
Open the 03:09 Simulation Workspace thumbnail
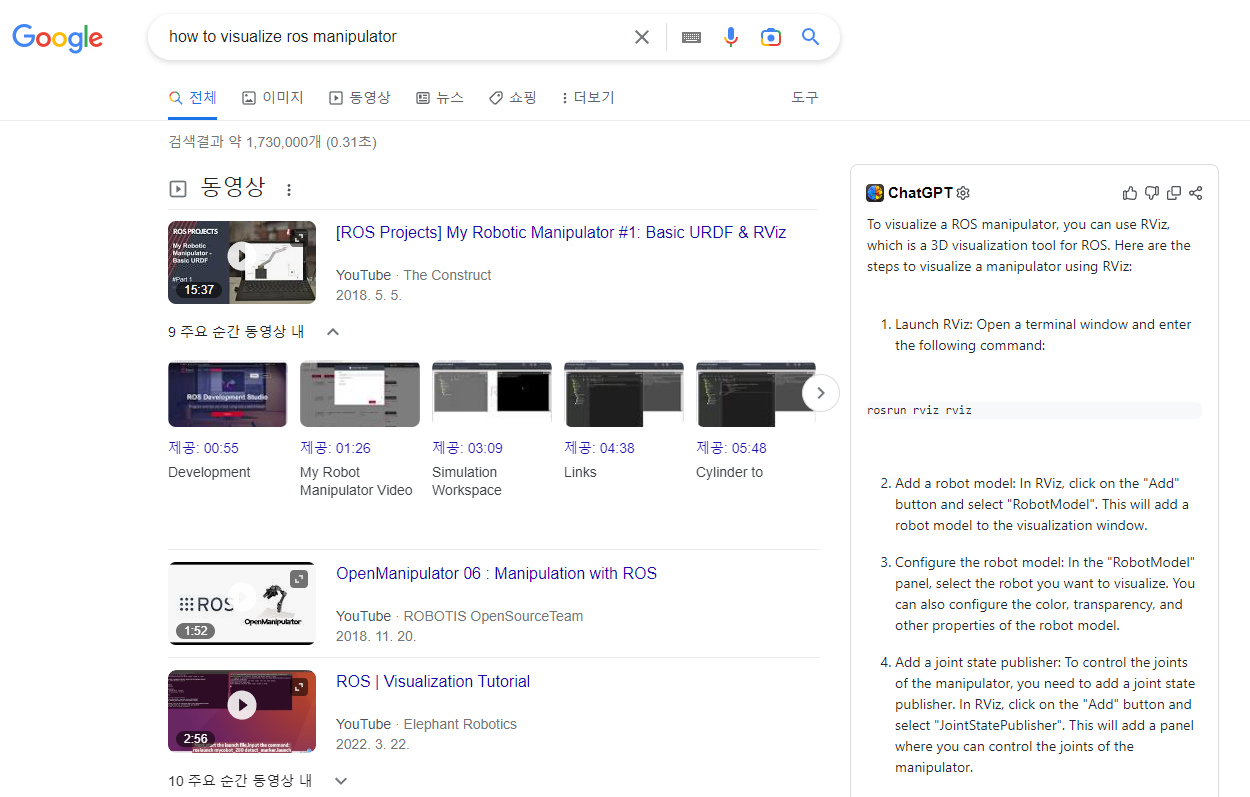coord(492,395)
